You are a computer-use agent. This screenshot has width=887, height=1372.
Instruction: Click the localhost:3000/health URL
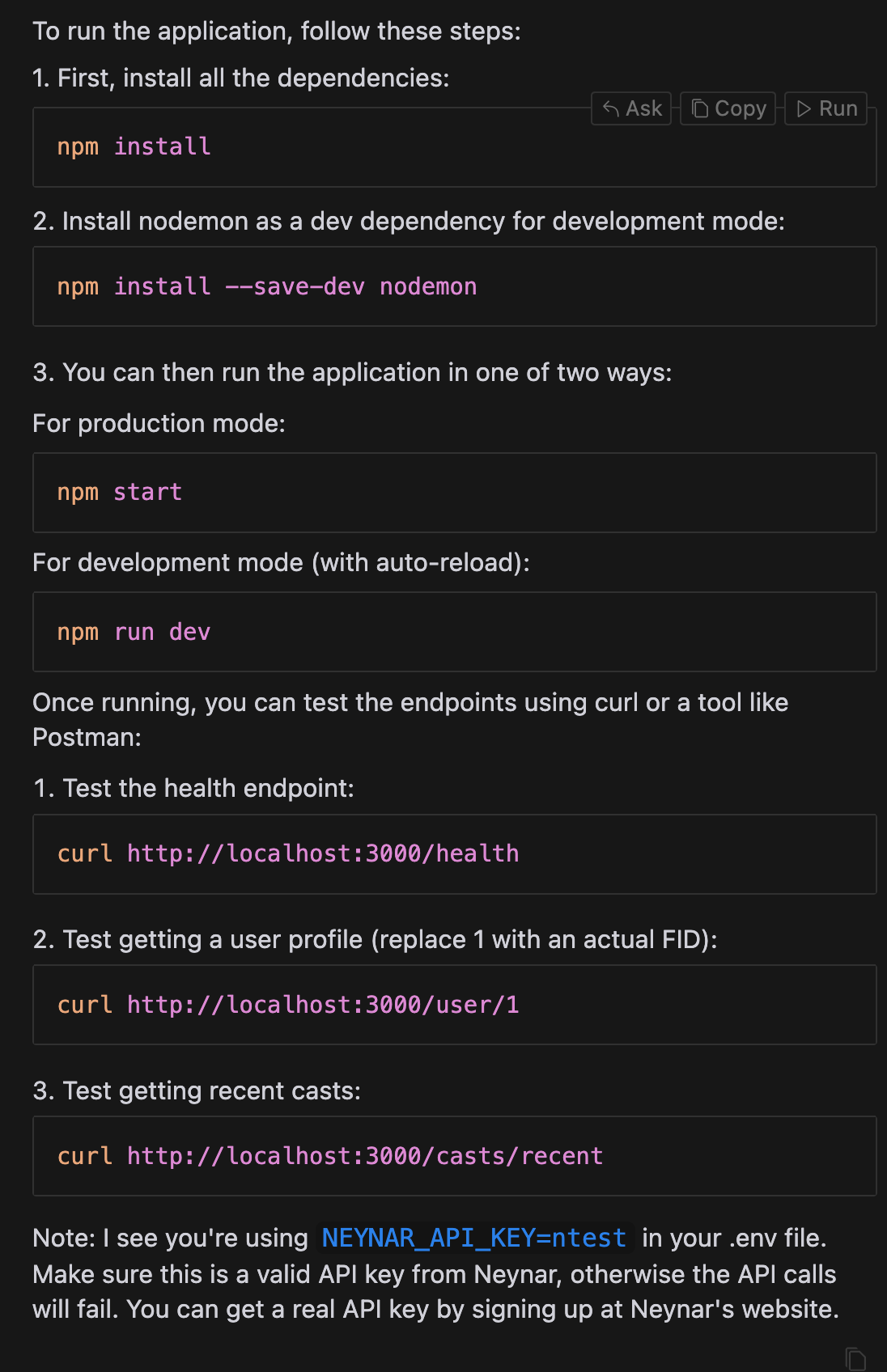(323, 853)
